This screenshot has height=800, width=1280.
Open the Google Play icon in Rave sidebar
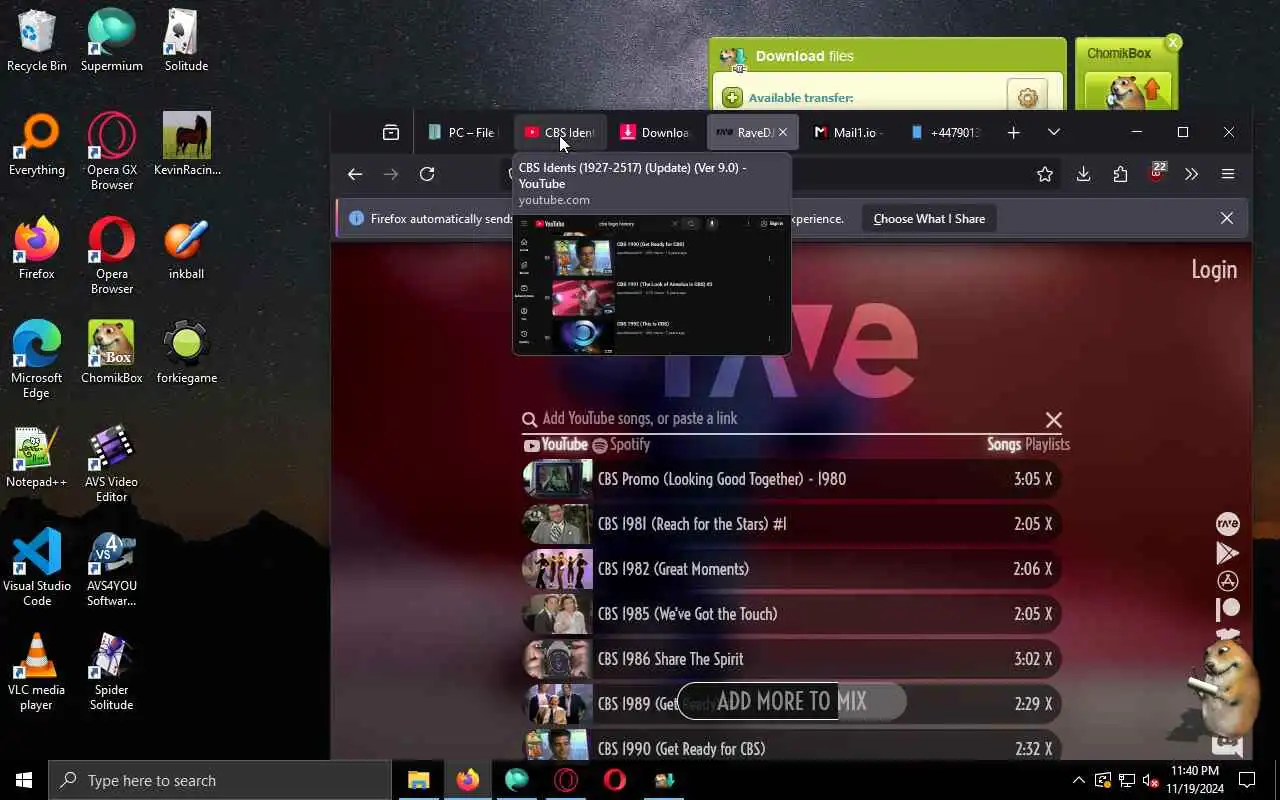click(1227, 552)
